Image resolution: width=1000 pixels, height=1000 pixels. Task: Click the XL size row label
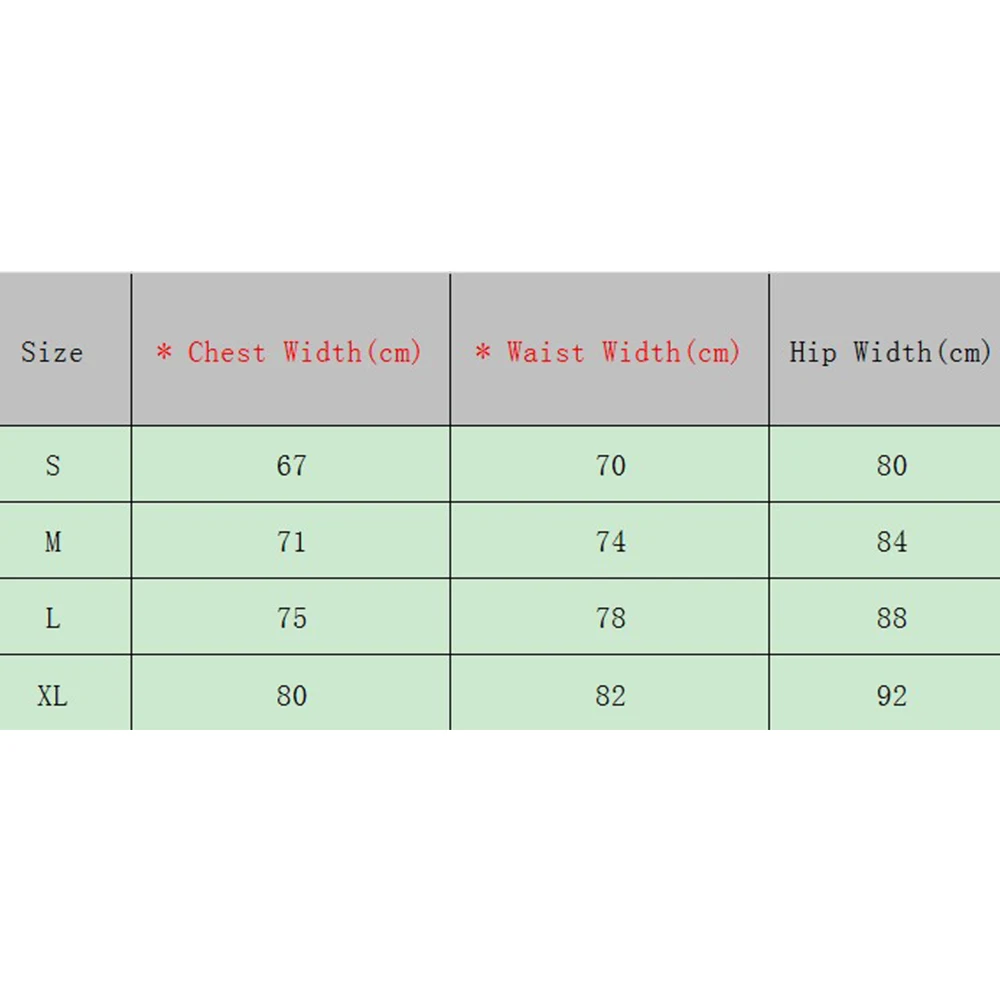point(53,695)
